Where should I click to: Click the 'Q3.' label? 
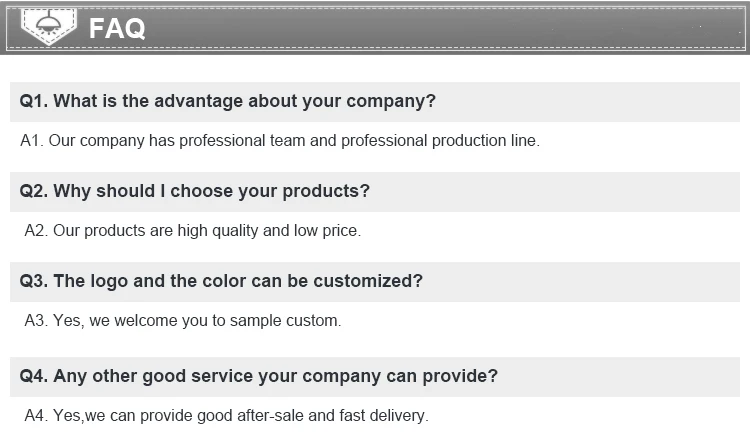(33, 281)
